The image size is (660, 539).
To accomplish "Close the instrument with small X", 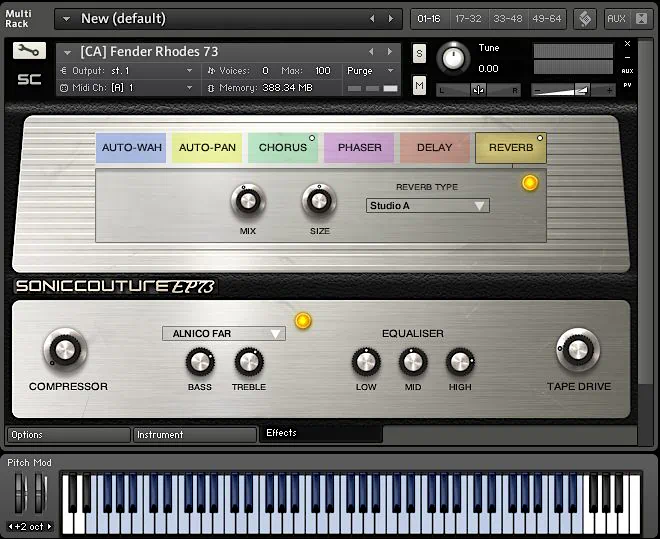I will point(627,44).
